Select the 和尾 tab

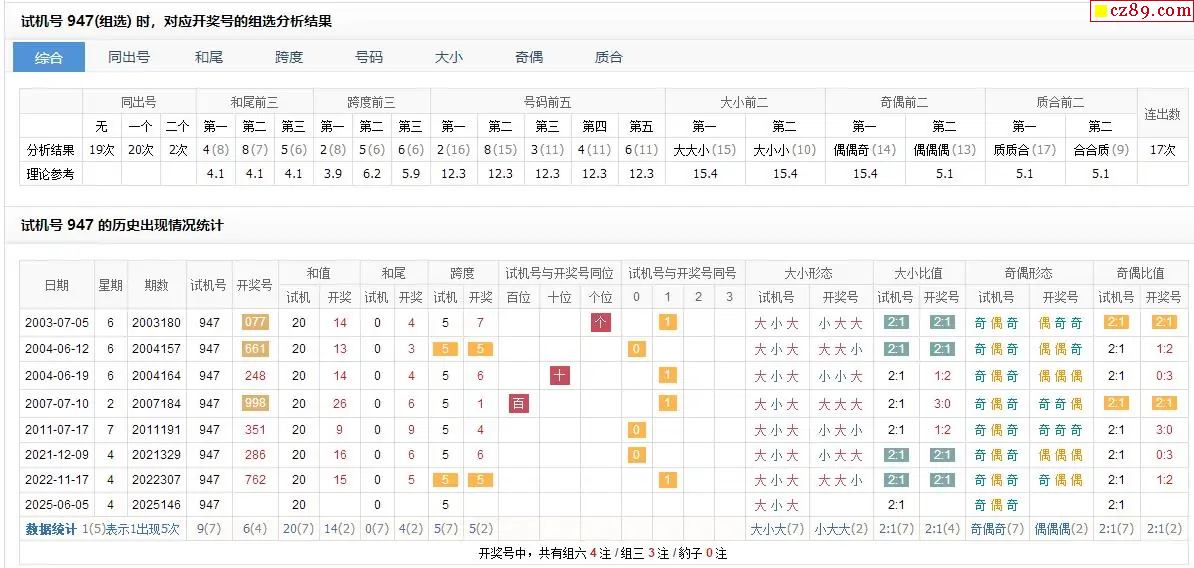[209, 57]
